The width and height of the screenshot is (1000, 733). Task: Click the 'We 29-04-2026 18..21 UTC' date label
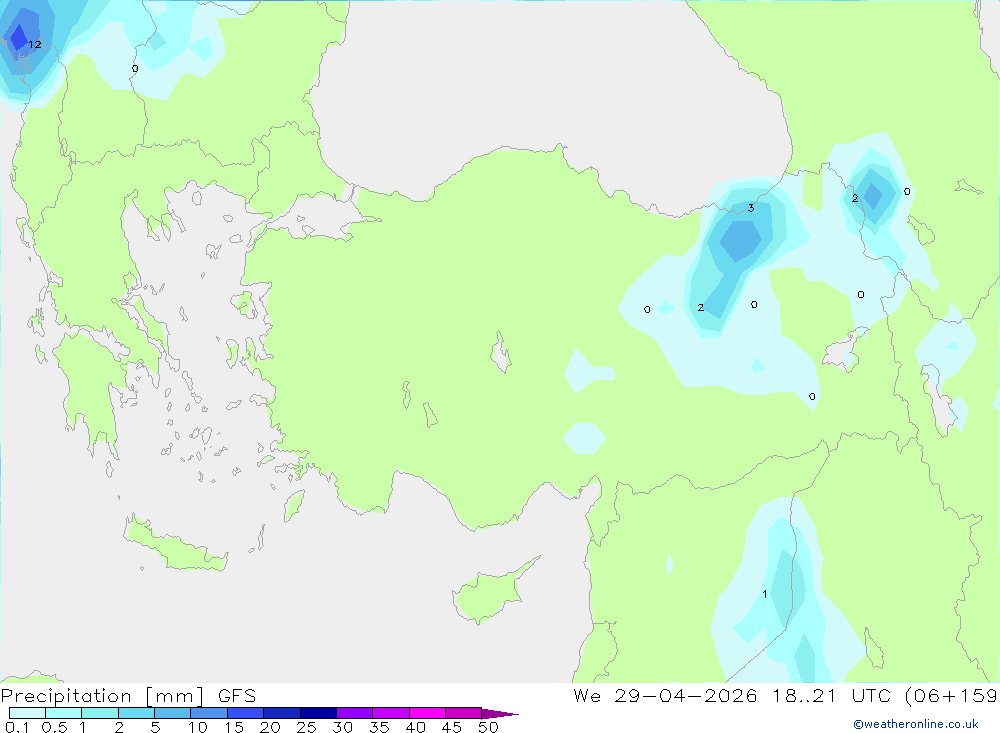732,696
